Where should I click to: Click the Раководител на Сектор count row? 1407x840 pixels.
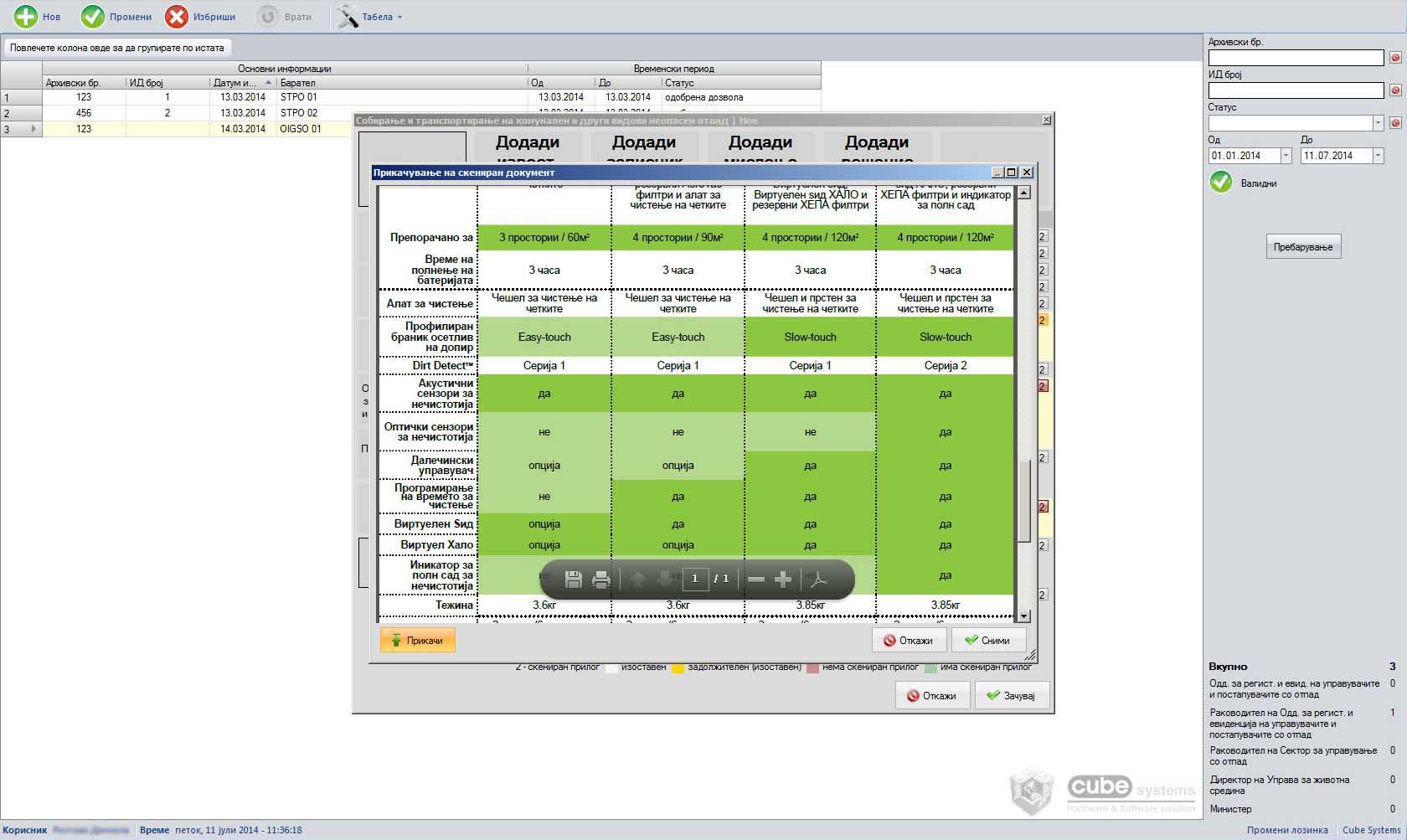click(x=1302, y=756)
